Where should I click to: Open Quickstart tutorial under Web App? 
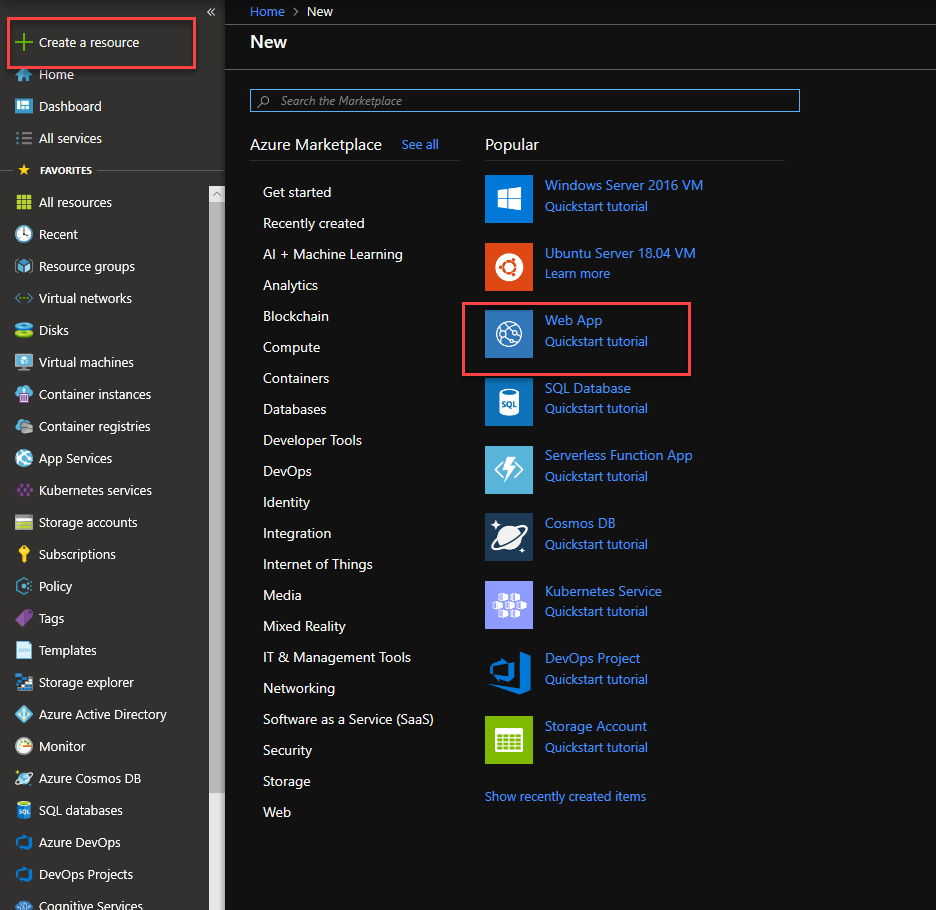tap(596, 342)
